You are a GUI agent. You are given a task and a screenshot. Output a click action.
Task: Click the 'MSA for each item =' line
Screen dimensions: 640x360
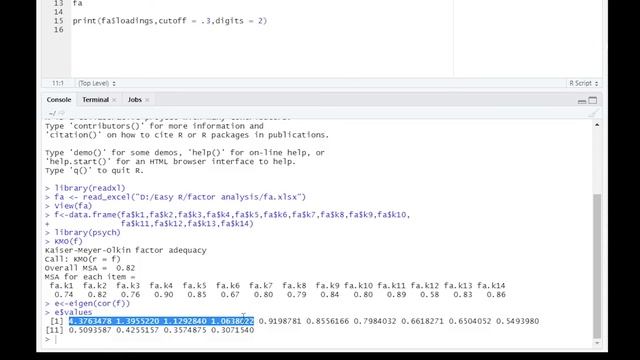90,277
